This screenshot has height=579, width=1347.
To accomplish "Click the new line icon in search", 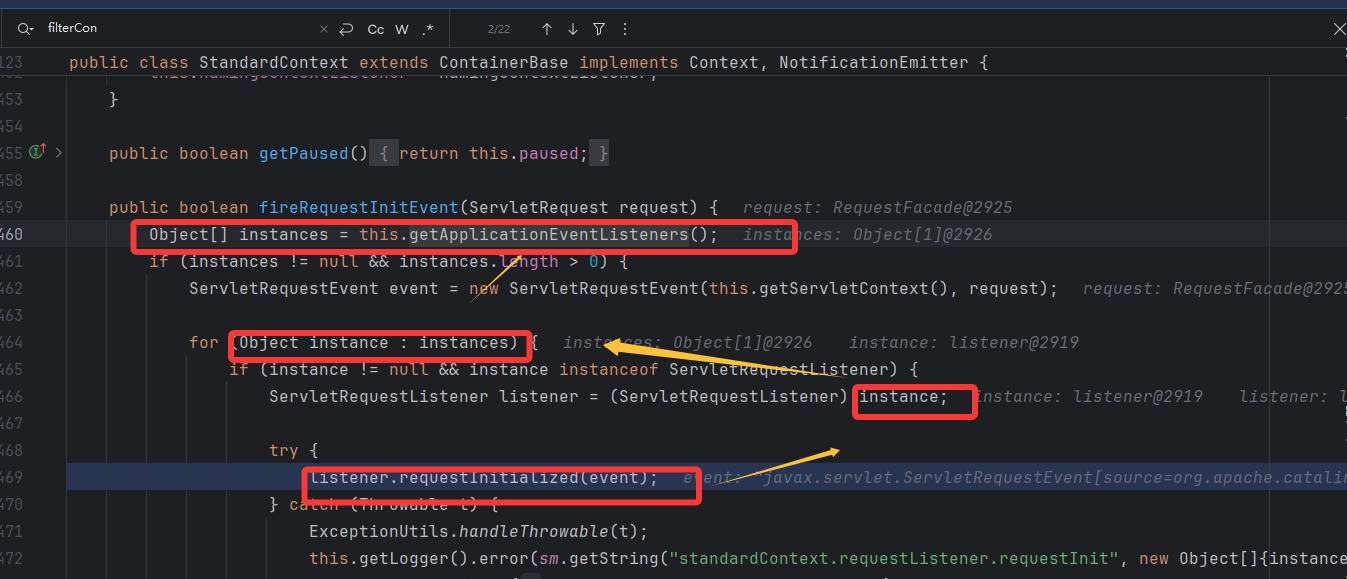I will click(x=347, y=29).
